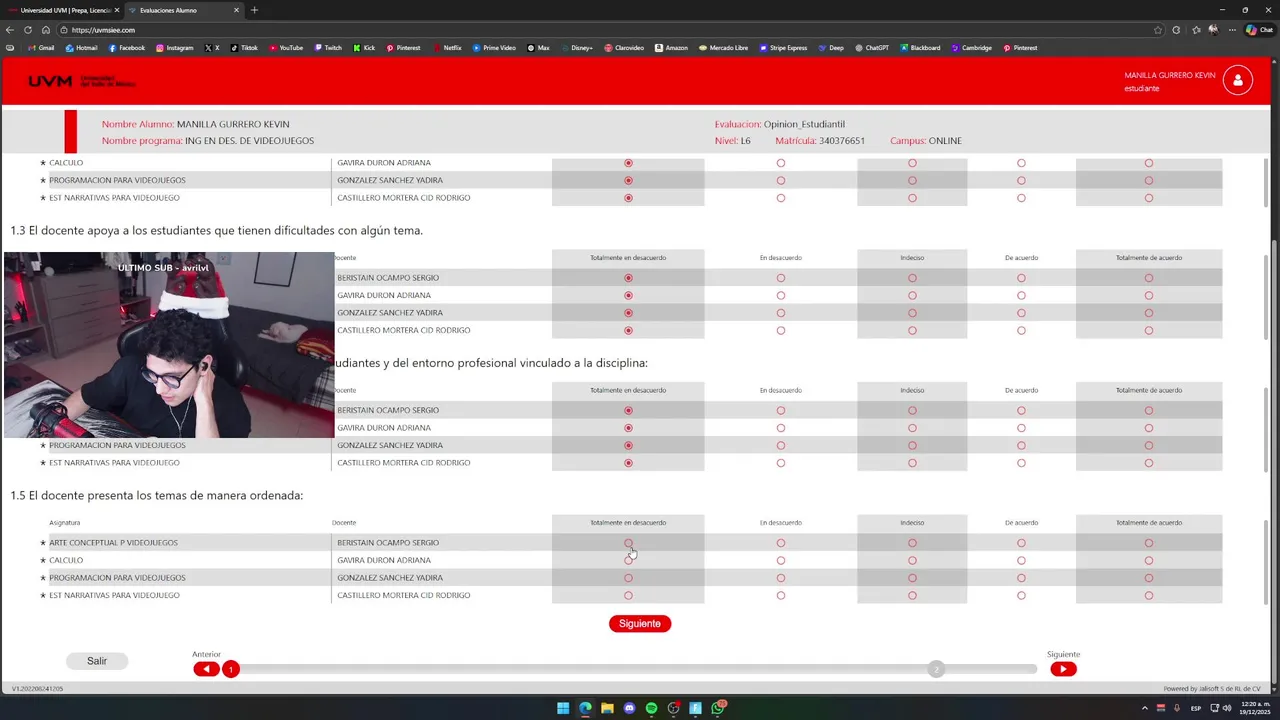Open the Instagram bookmark
Screen dimensions: 1280x720
click(174, 48)
